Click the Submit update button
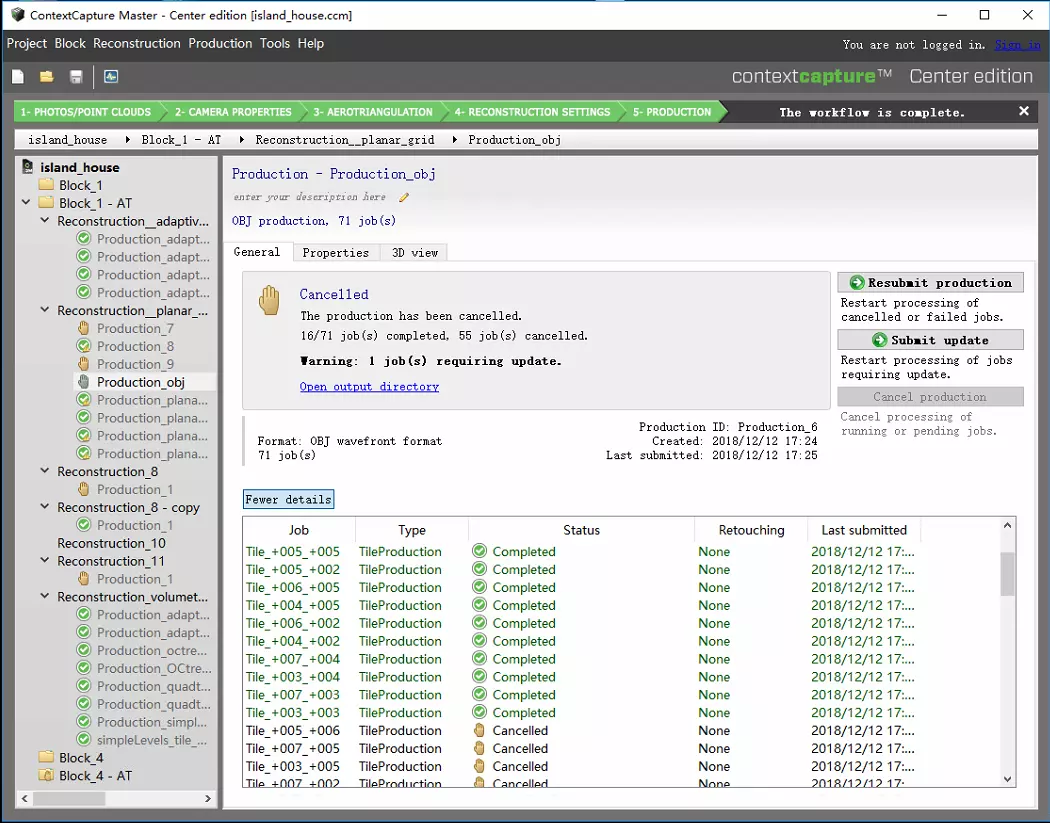Viewport: 1050px width, 823px height. tap(930, 340)
